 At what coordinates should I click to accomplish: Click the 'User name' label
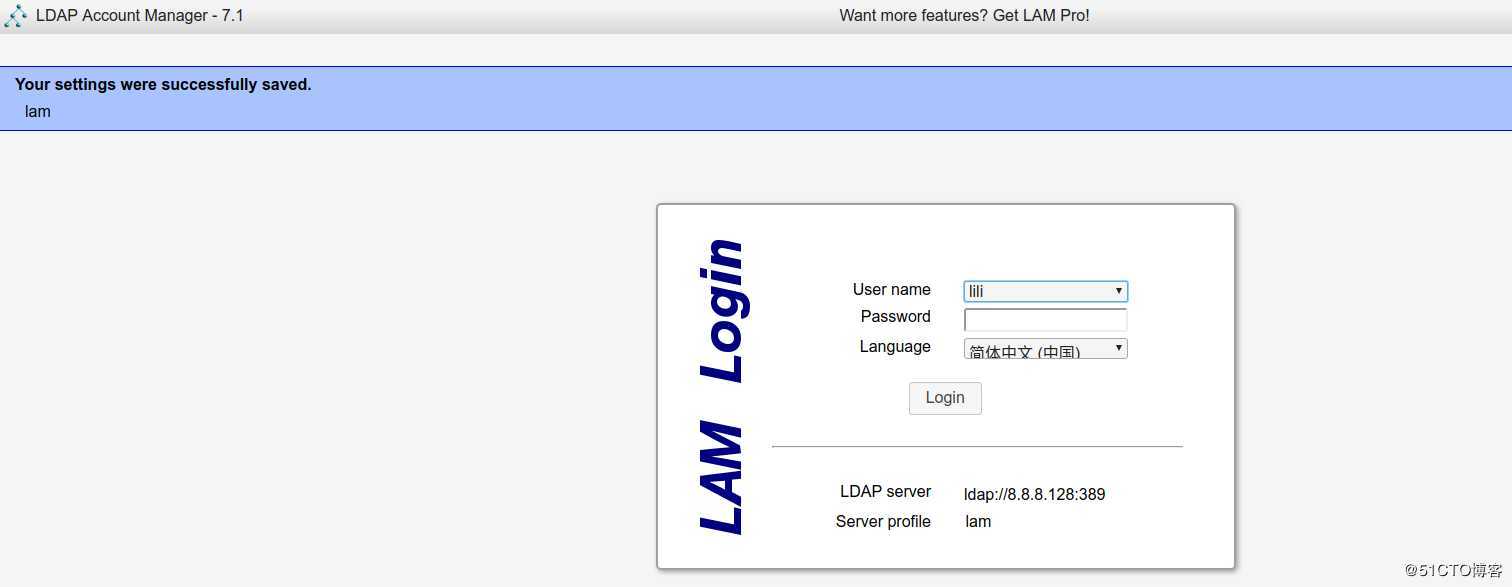point(891,289)
